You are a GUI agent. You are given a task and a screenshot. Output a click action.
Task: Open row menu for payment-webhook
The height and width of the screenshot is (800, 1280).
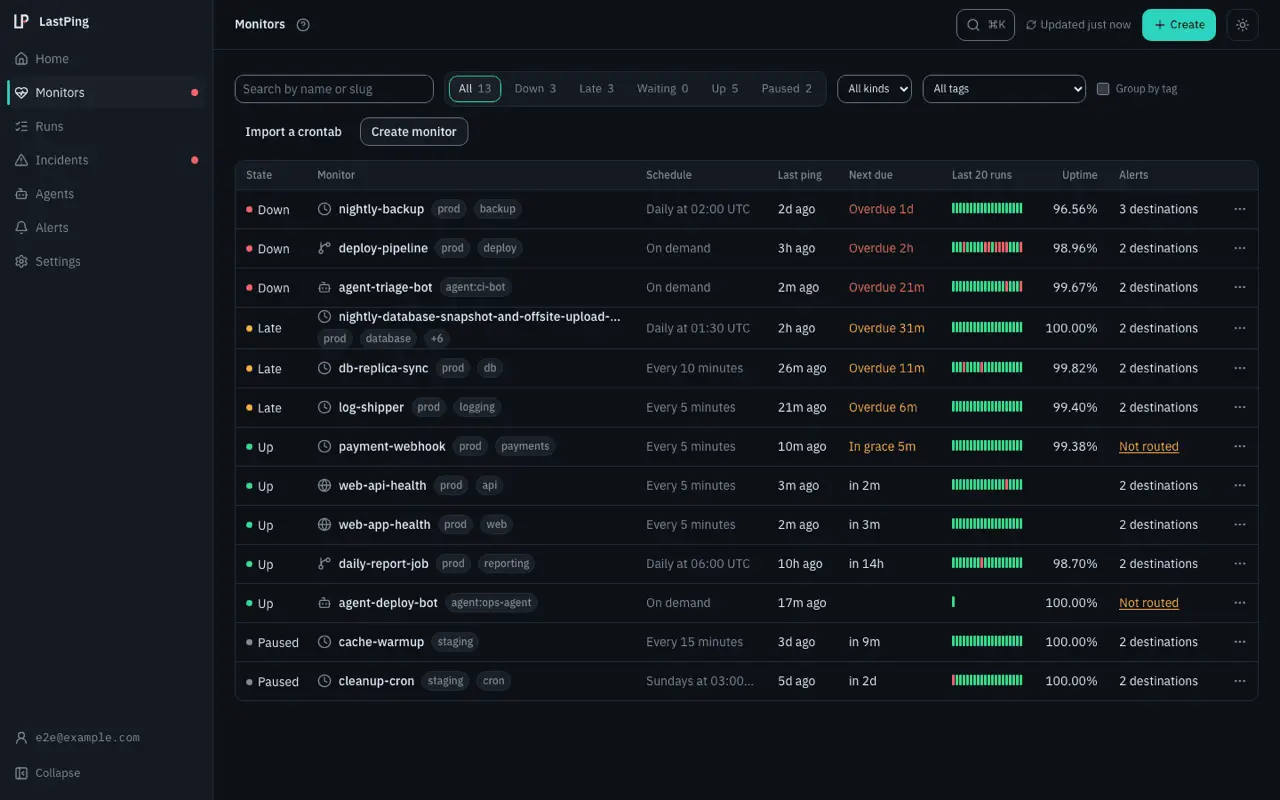pos(1240,446)
